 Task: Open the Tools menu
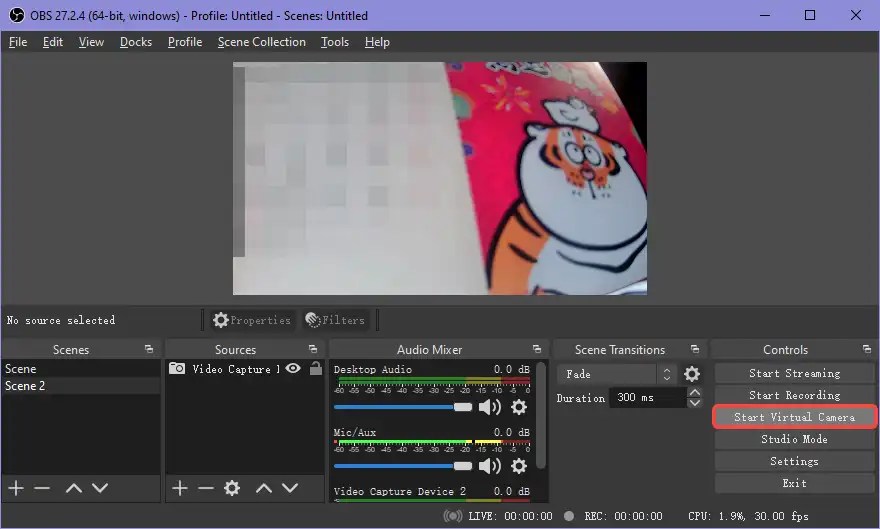[x=334, y=42]
